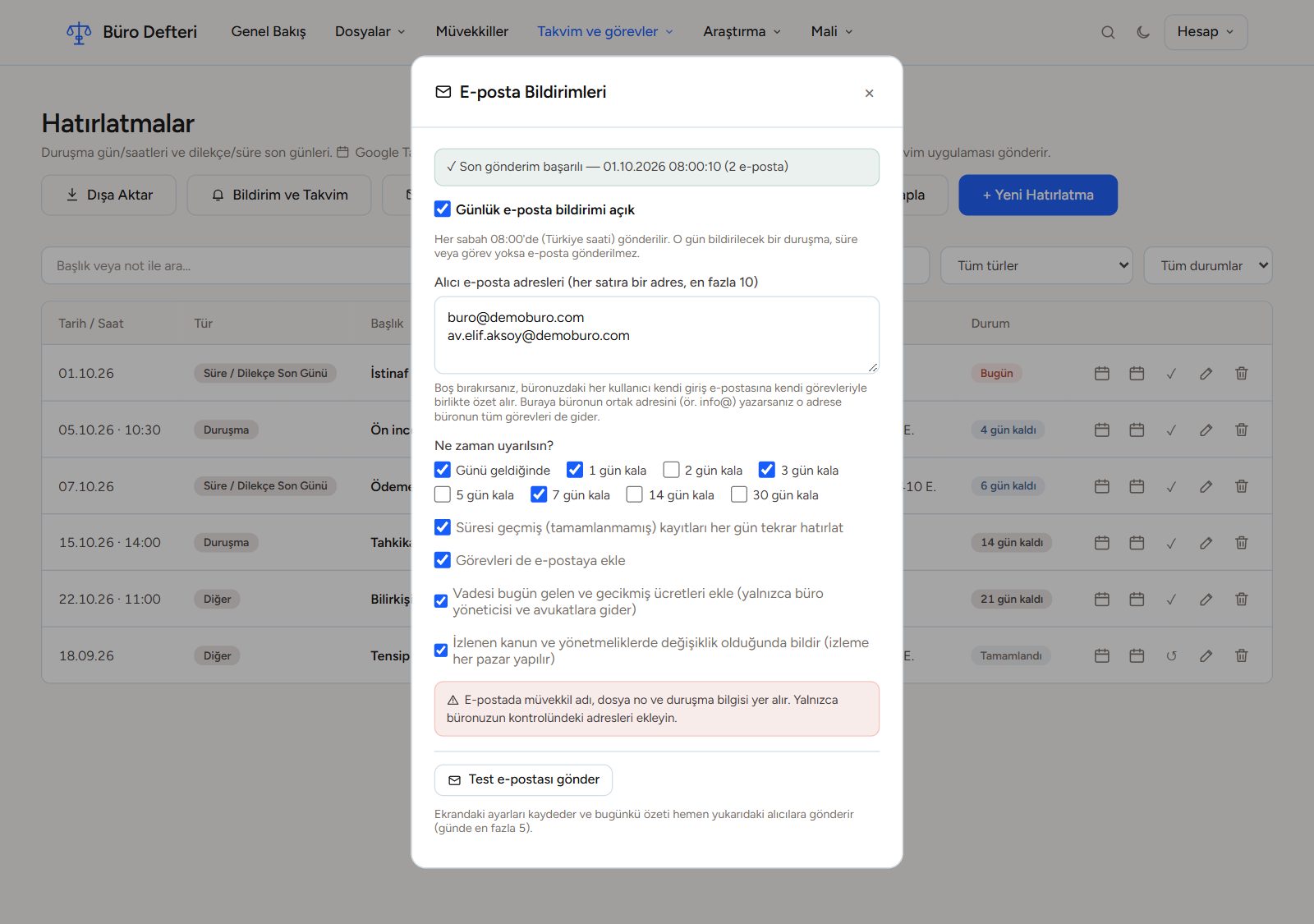This screenshot has width=1314, height=924.
Task: Delete the 07.10.26 reminder
Action: coord(1242,487)
